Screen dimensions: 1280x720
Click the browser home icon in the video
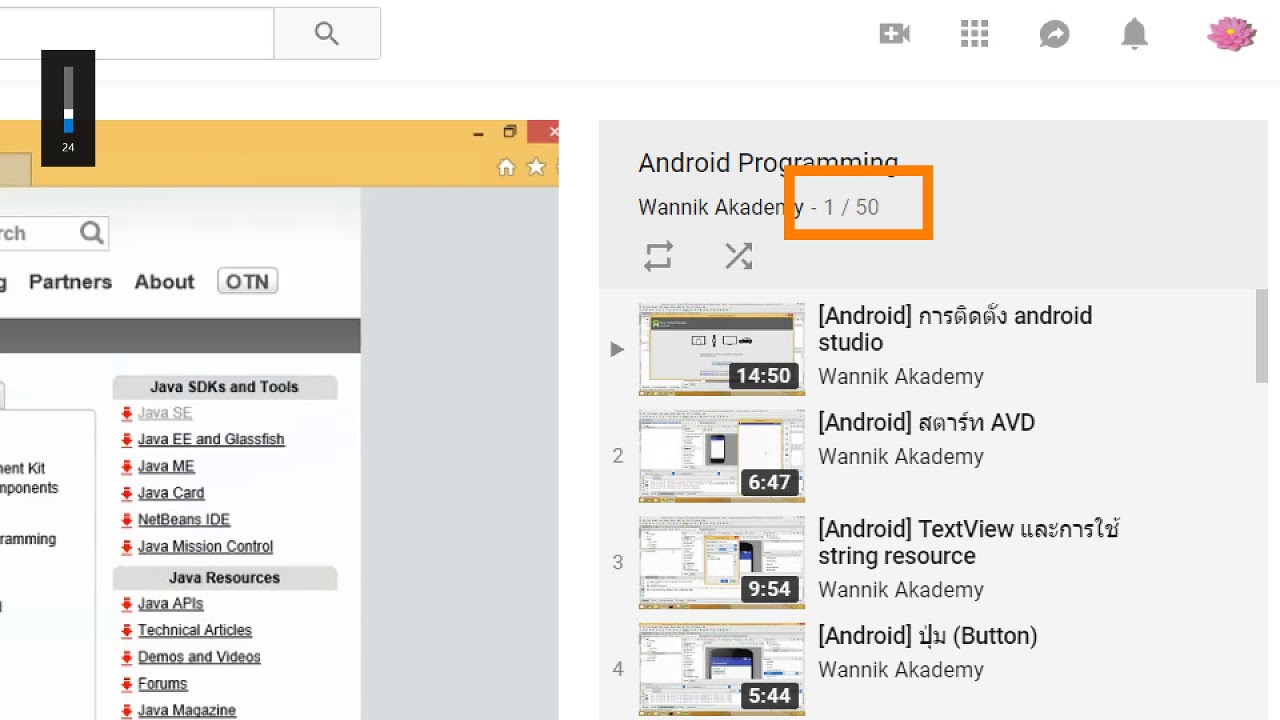506,167
